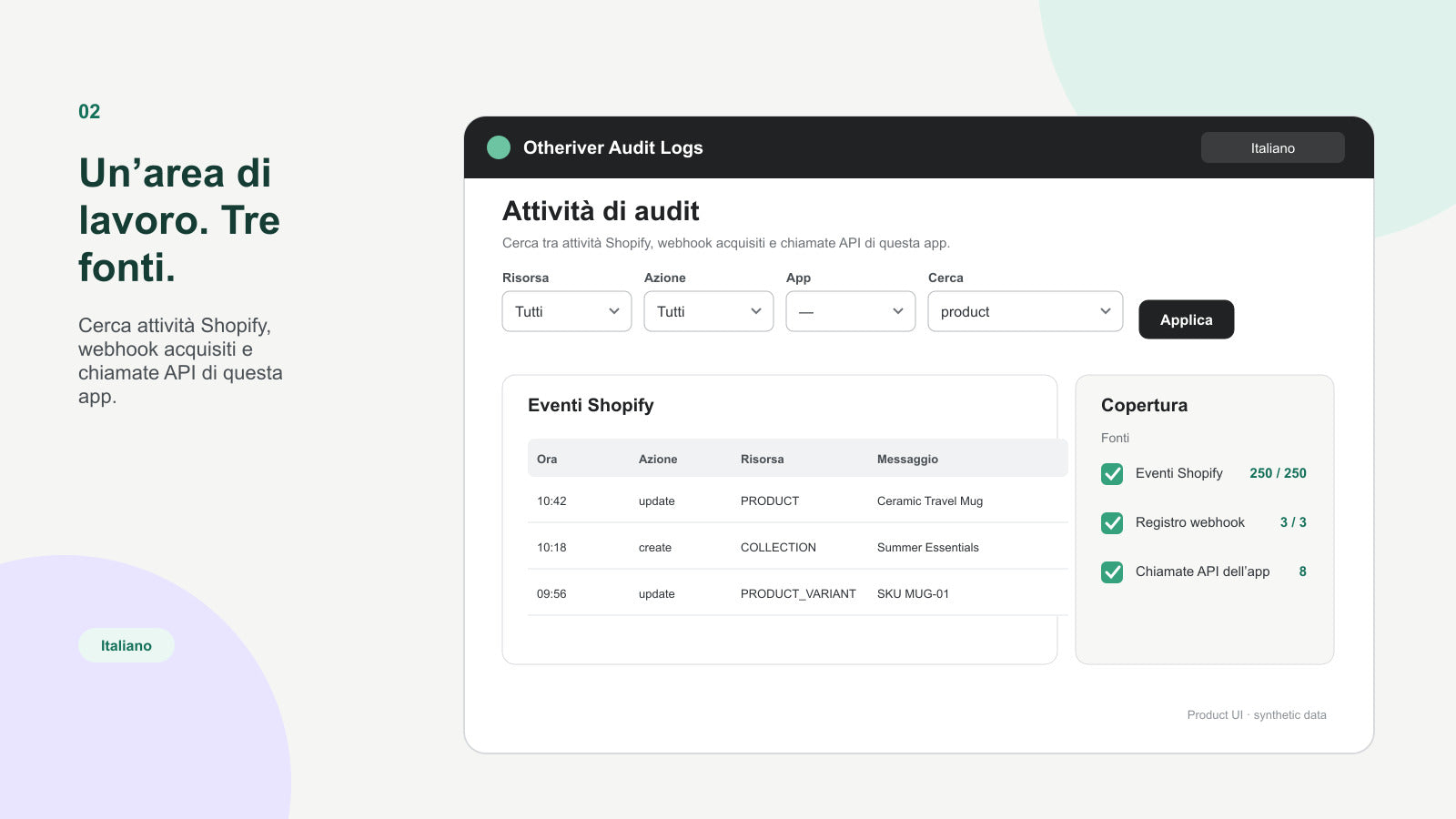Select the COLLECTION resource cell
The image size is (1456, 819).
(778, 547)
